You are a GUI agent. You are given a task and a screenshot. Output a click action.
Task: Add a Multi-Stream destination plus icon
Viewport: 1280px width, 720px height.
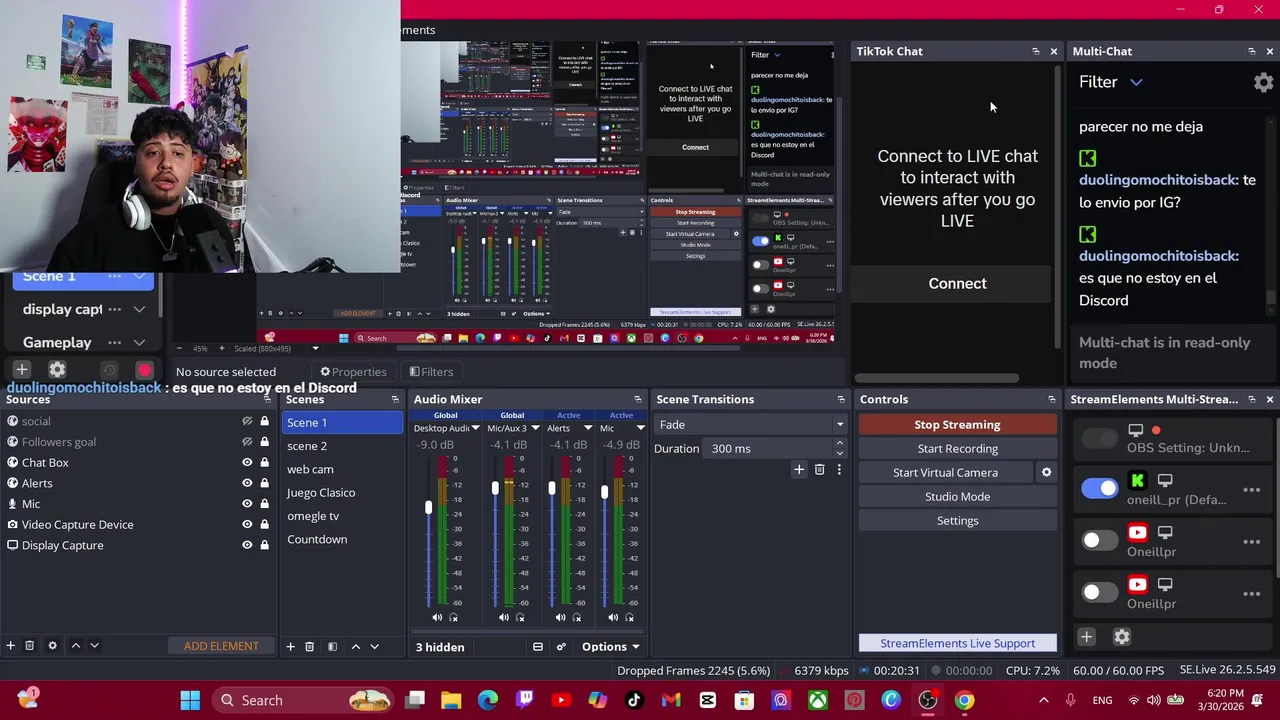1087,637
